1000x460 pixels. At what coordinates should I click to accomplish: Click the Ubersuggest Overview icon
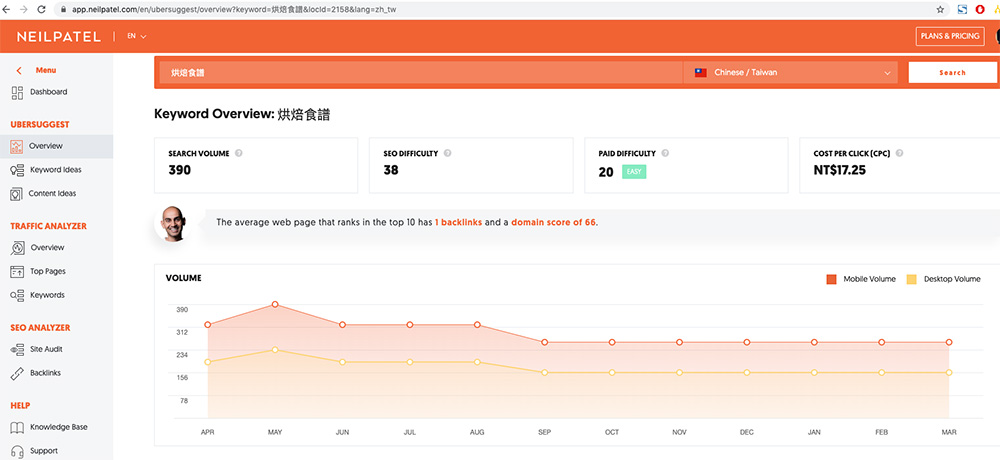17,147
